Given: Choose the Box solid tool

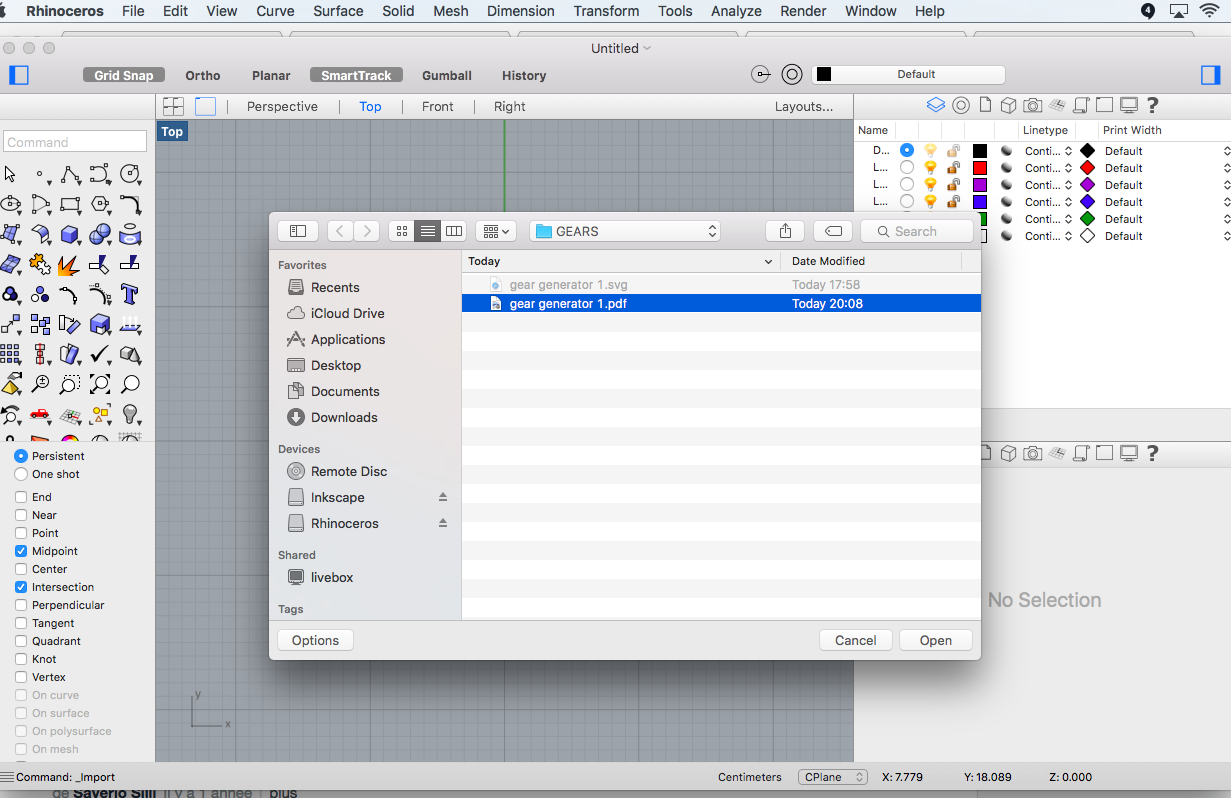Looking at the screenshot, I should click(x=70, y=235).
